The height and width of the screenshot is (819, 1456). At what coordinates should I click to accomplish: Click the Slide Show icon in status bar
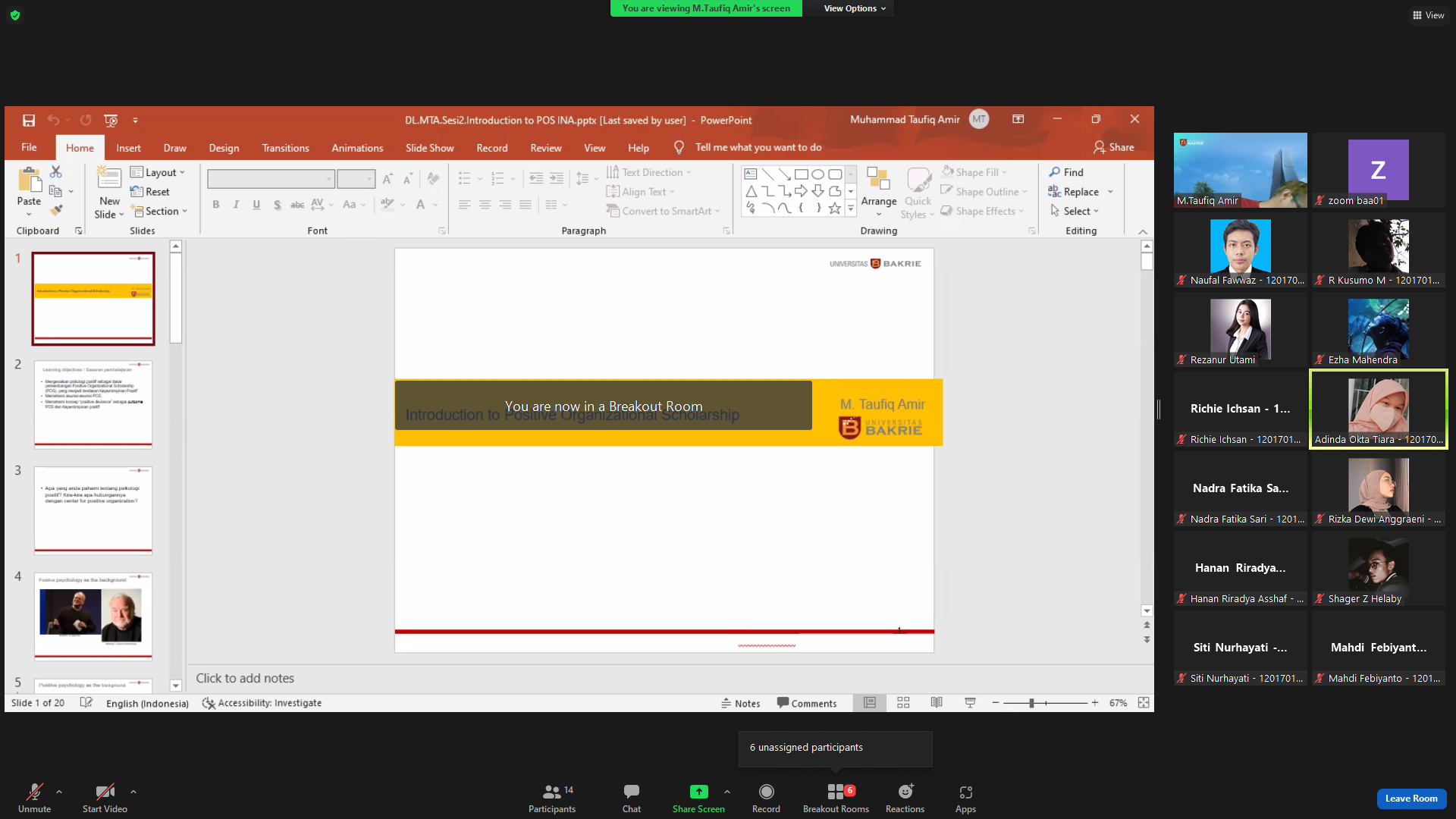click(970, 703)
